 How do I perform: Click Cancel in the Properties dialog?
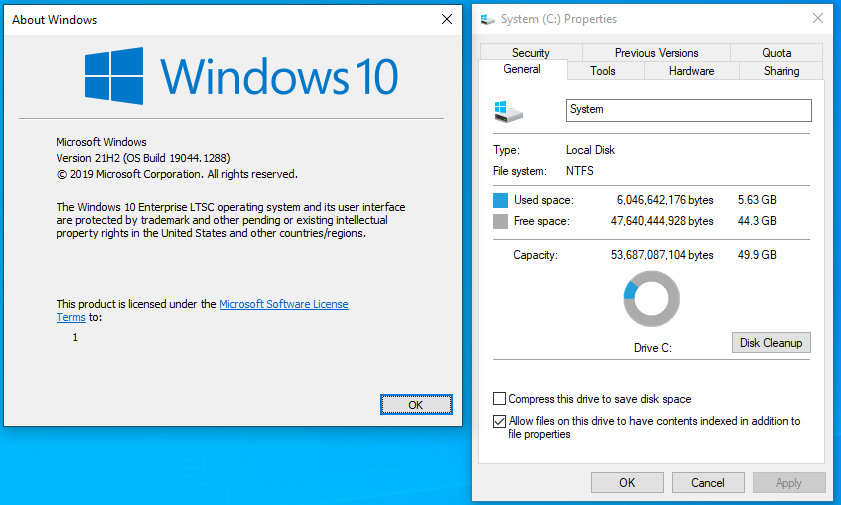click(707, 482)
